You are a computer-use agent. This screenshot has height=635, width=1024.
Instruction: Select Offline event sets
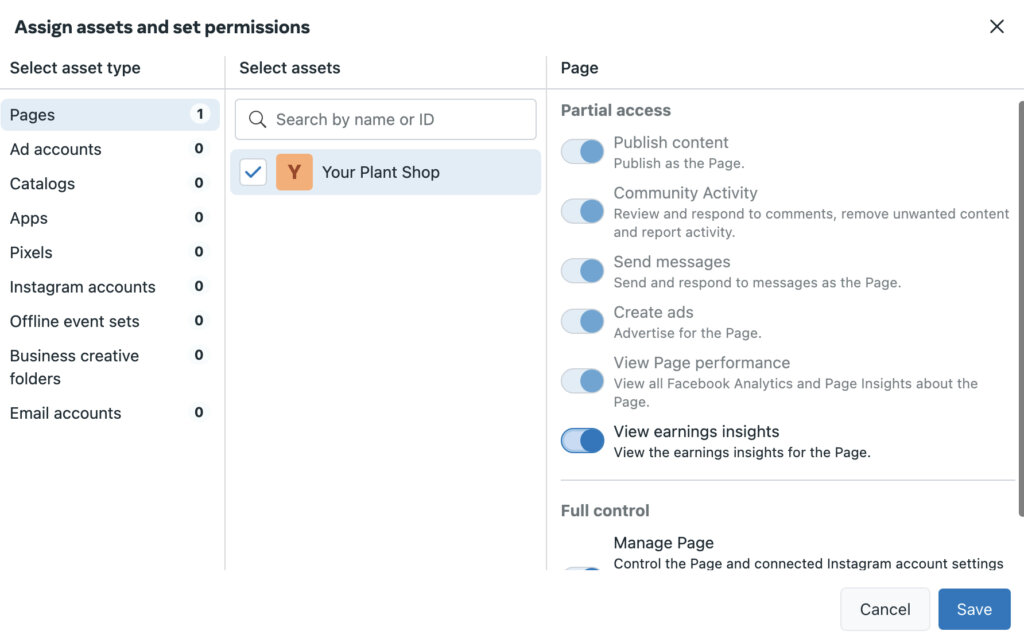pyautogui.click(x=75, y=321)
